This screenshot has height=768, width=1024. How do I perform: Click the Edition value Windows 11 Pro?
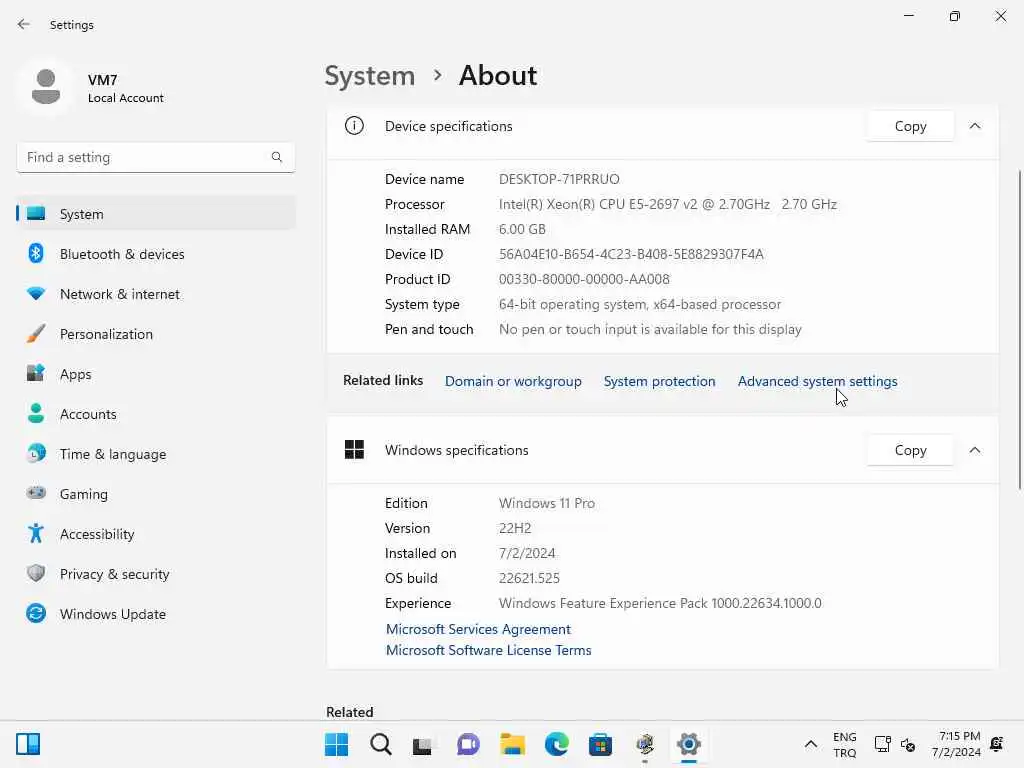pyautogui.click(x=547, y=503)
